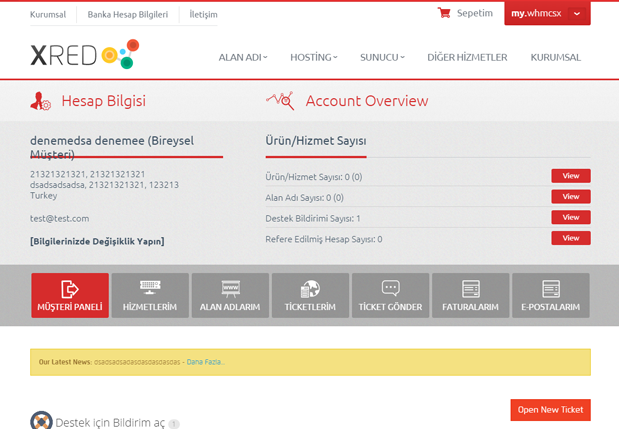This screenshot has width=619, height=429.
Task: Expand the Hosting navigation dropdown
Action: point(314,58)
